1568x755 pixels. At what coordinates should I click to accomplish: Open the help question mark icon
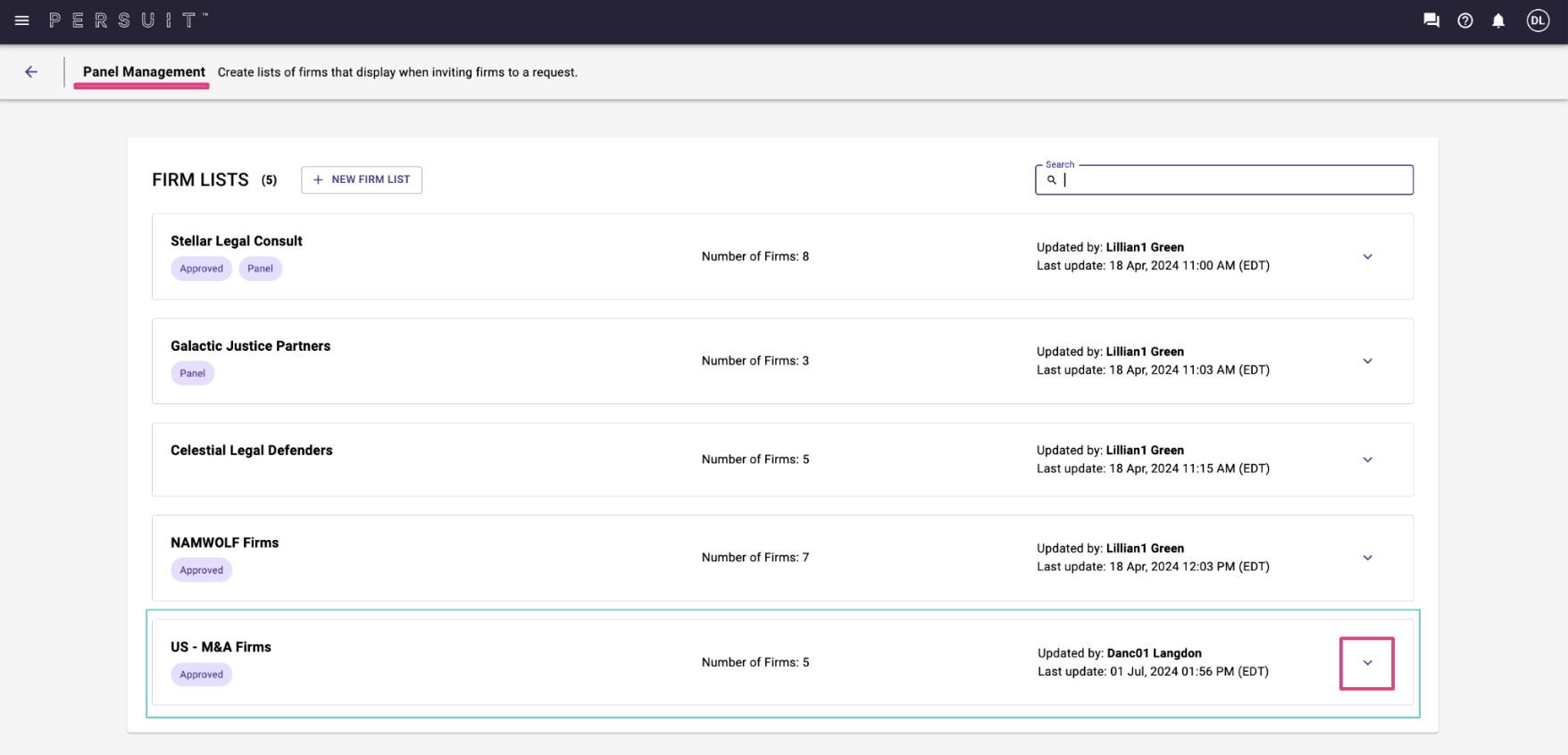1465,21
